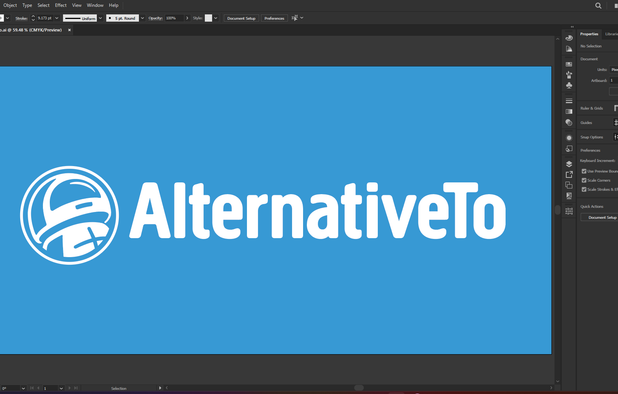Open the Transparency panel icon
The height and width of the screenshot is (394, 618).
569,123
